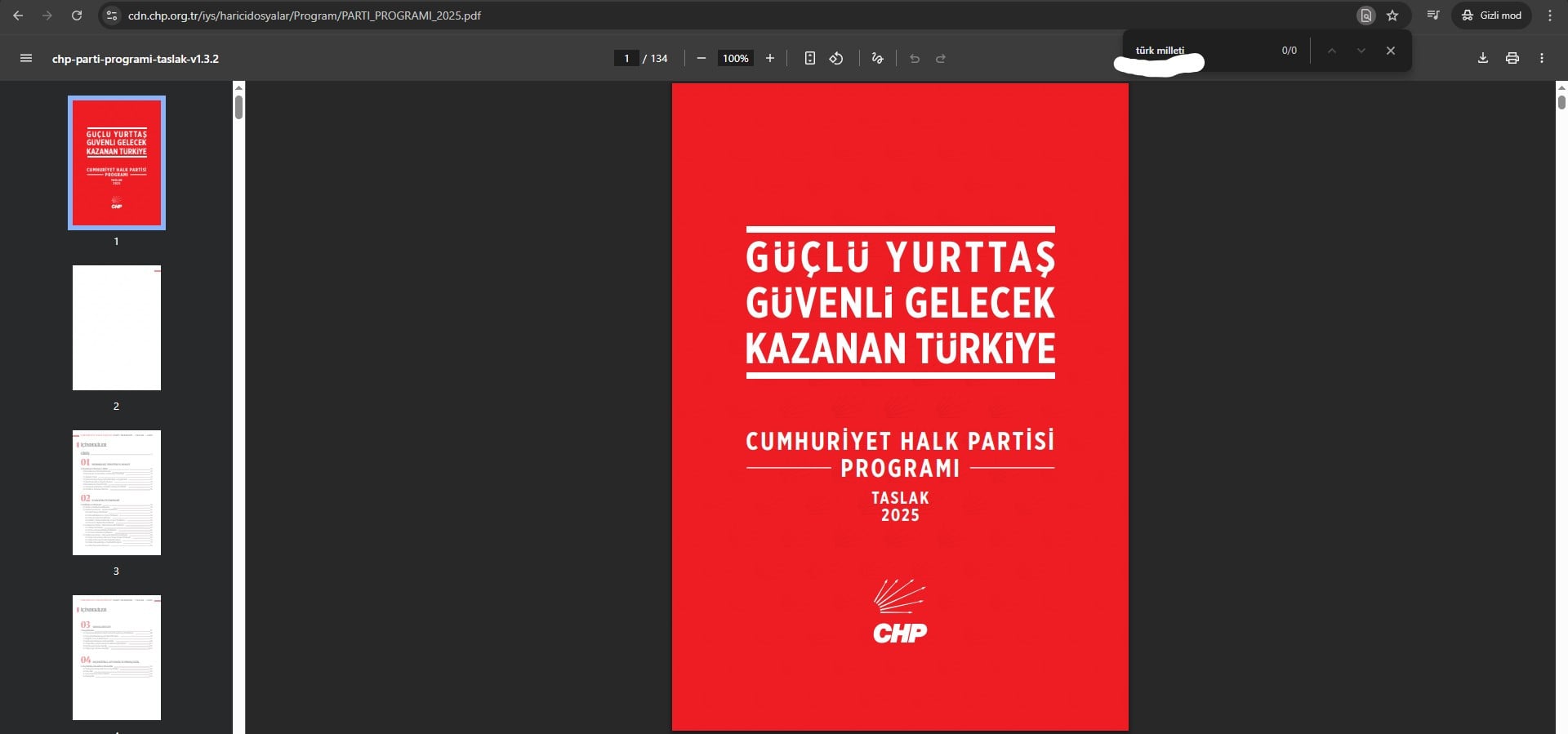The image size is (1568, 734).
Task: Select the draw annotation tool
Action: point(877,58)
